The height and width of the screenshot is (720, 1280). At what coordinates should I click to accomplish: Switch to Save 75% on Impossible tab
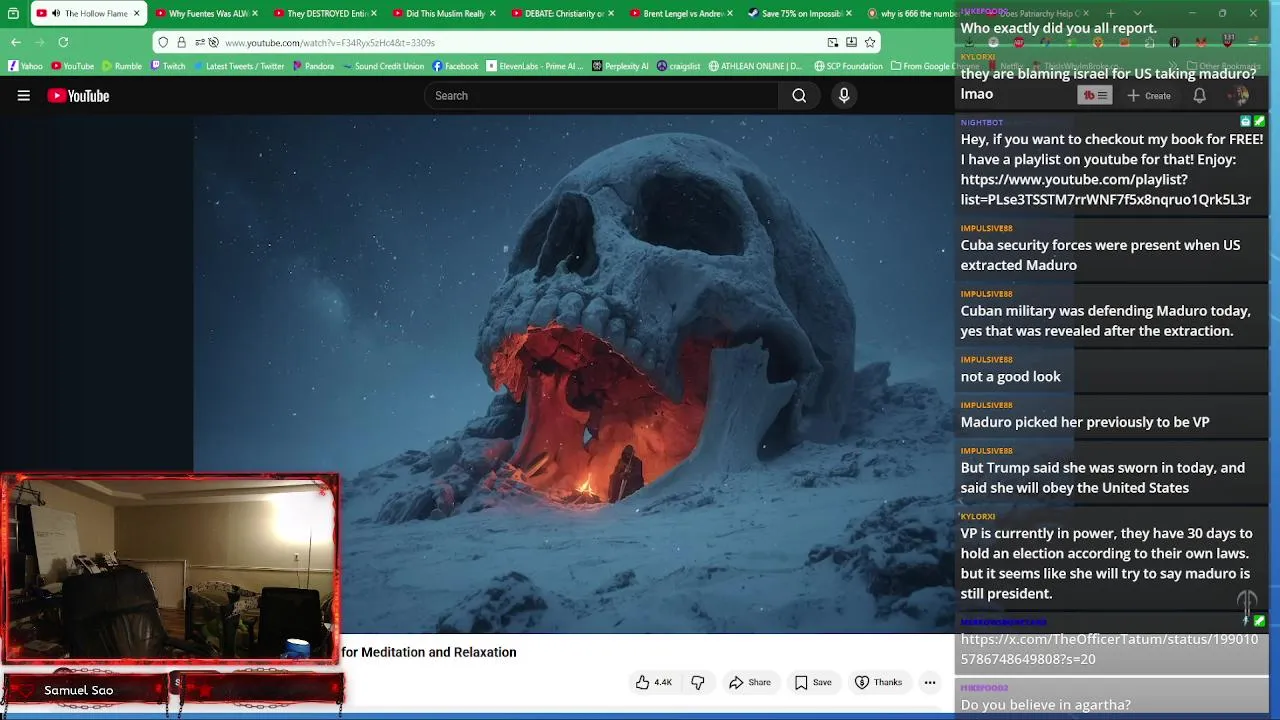[x=801, y=13]
